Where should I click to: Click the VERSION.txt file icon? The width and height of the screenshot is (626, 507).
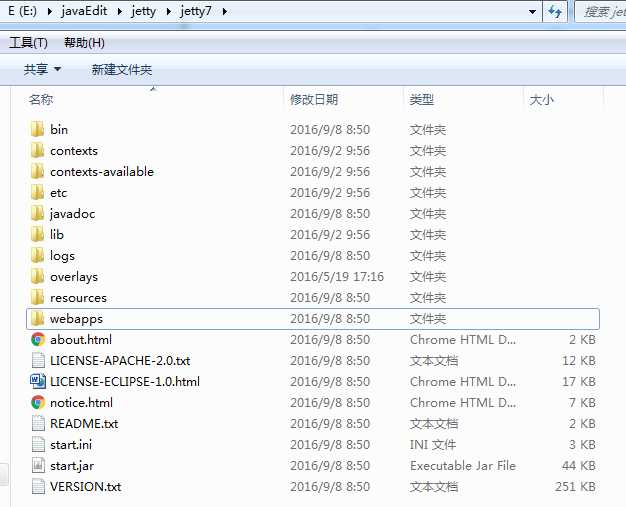click(38, 487)
